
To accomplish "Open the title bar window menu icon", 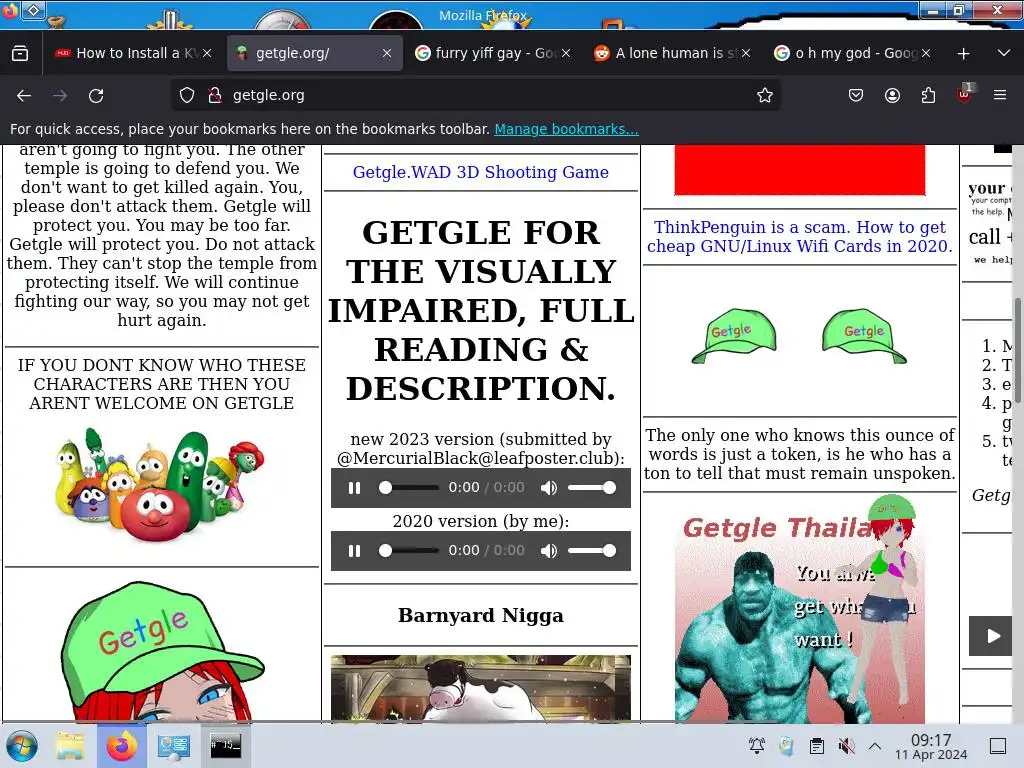I will coord(33,10).
